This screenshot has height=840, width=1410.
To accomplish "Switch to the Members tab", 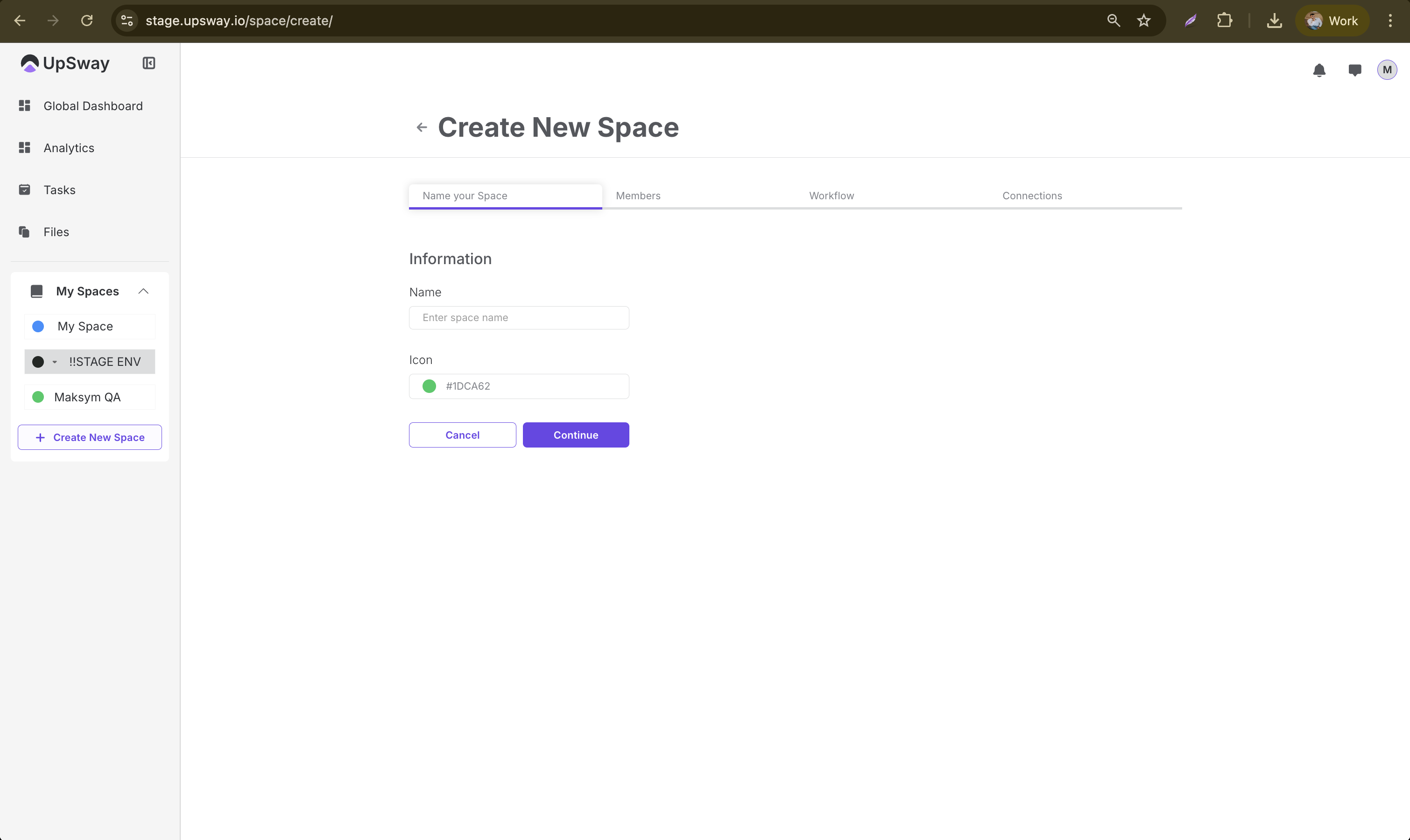I will click(x=638, y=196).
